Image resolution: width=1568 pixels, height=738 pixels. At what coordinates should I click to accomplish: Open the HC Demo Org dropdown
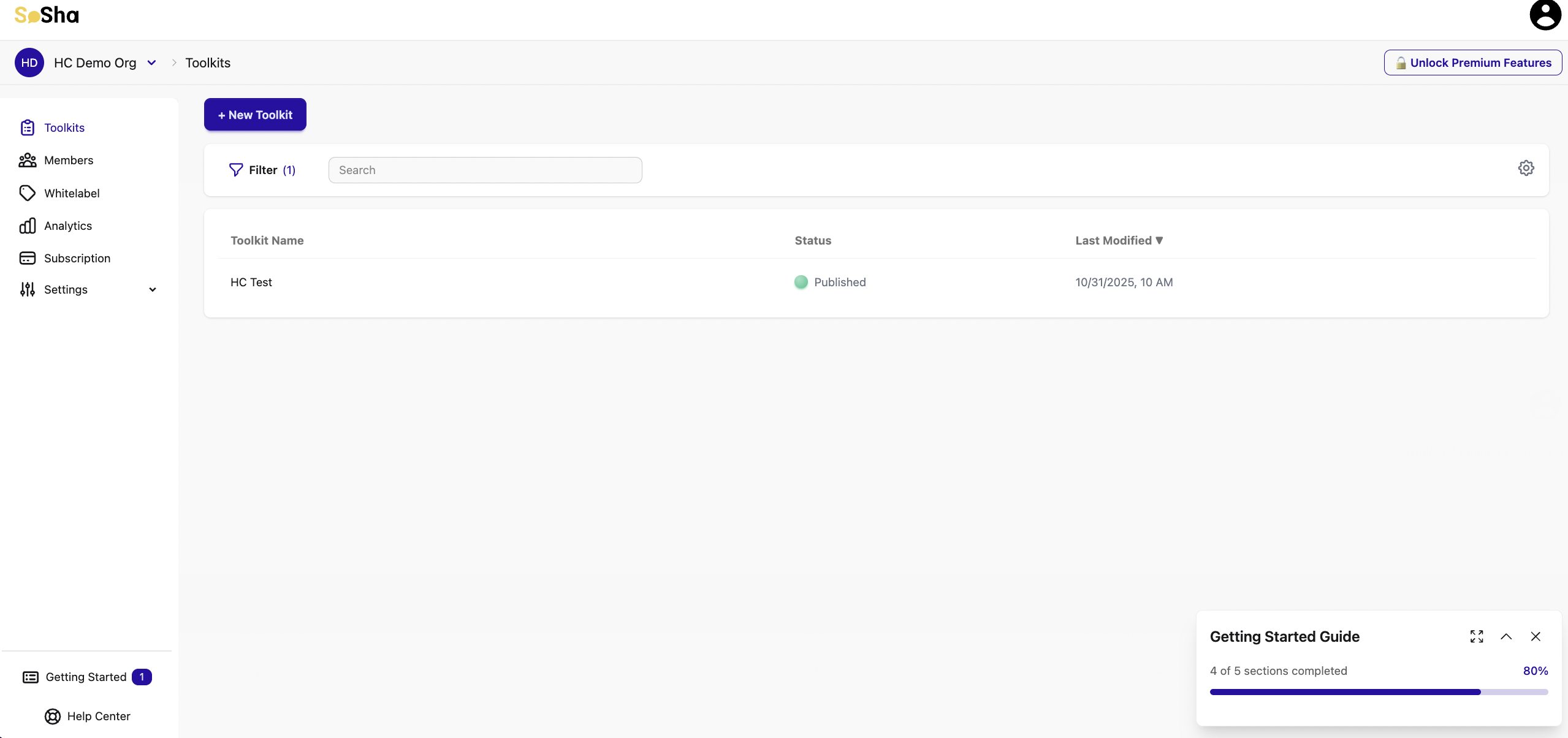click(x=151, y=63)
